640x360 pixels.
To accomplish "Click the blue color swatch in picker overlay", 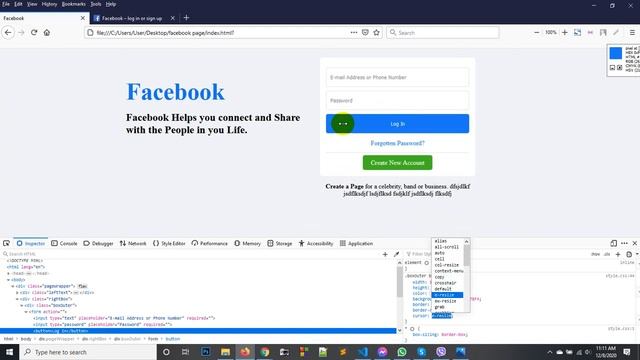I will pyautogui.click(x=616, y=53).
